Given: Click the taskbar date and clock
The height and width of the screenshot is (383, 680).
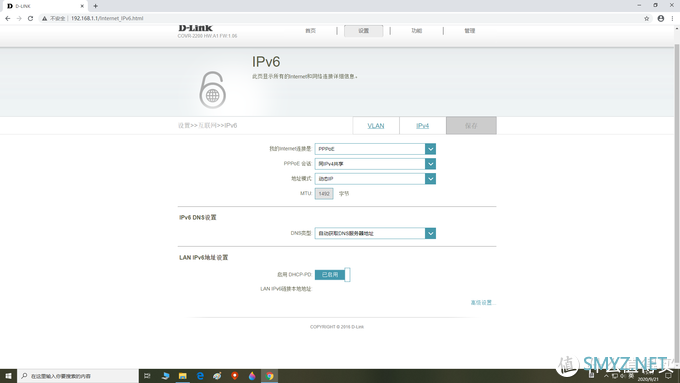Looking at the screenshot, I should coord(648,376).
